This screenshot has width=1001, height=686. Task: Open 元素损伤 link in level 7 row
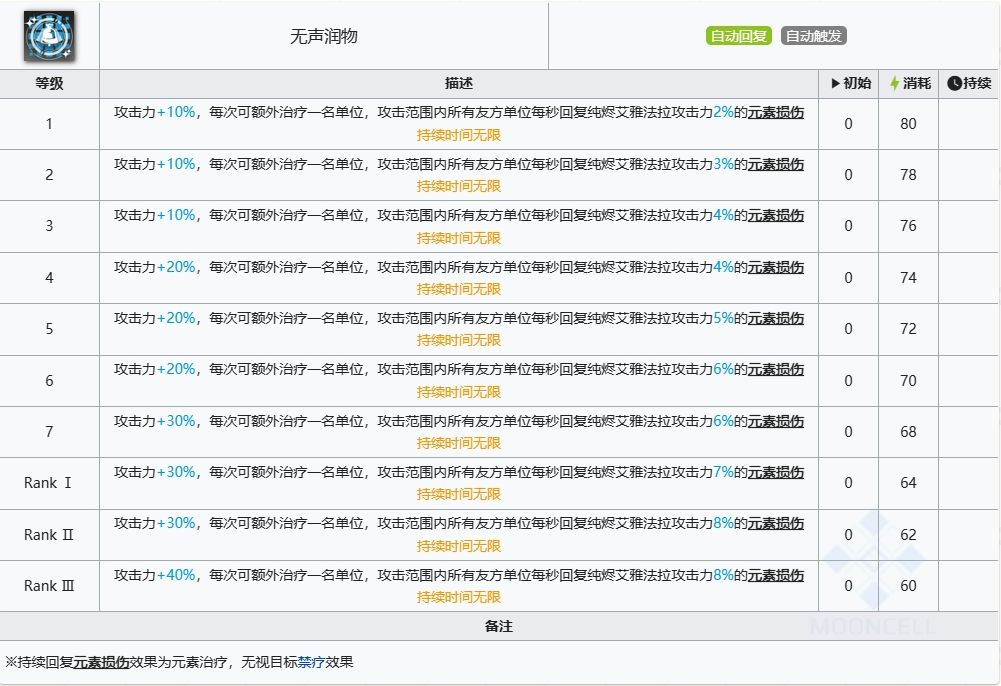[775, 421]
